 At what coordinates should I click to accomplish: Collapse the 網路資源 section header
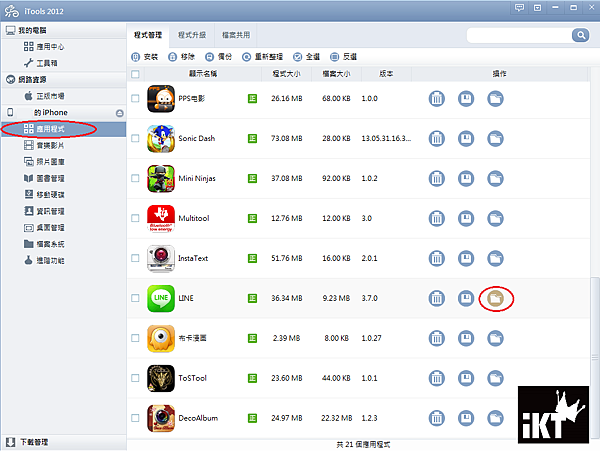pos(64,80)
